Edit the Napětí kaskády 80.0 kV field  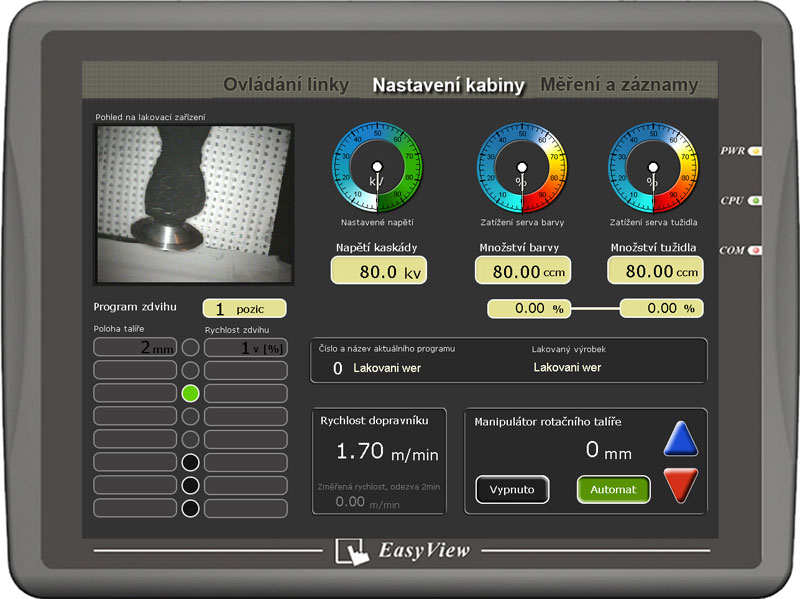click(x=379, y=271)
